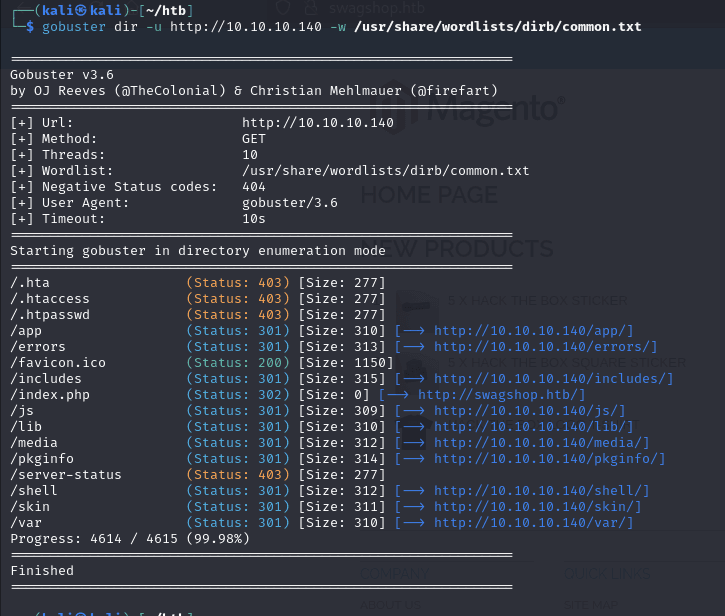Open the http://10.10.10.140/skin/ link
Image resolution: width=725 pixels, height=616 pixels.
point(537,507)
